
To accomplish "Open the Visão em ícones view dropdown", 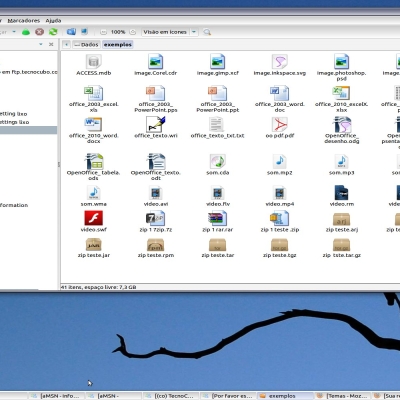I will click(x=170, y=32).
